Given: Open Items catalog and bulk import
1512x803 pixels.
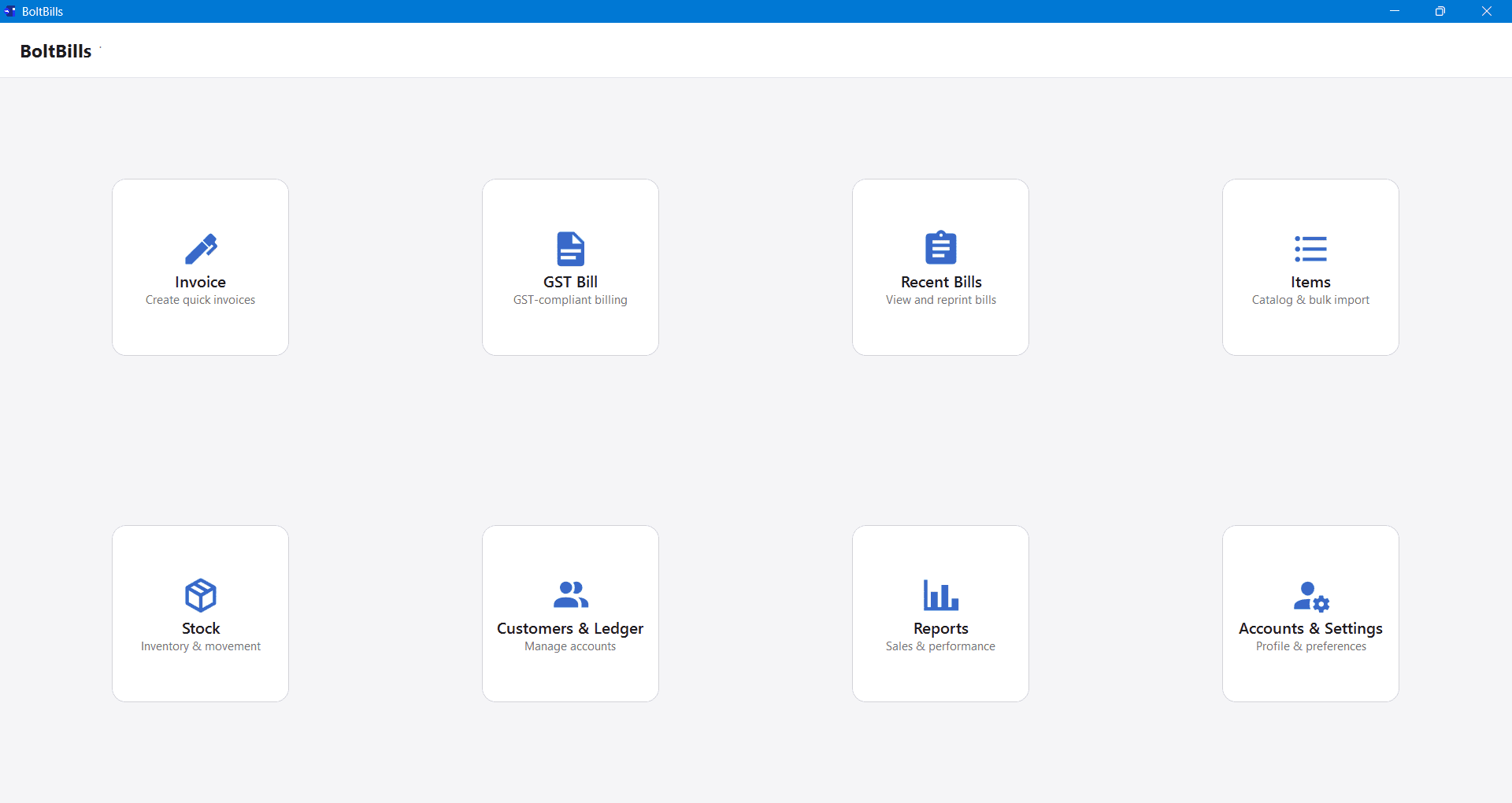Looking at the screenshot, I should [1310, 267].
